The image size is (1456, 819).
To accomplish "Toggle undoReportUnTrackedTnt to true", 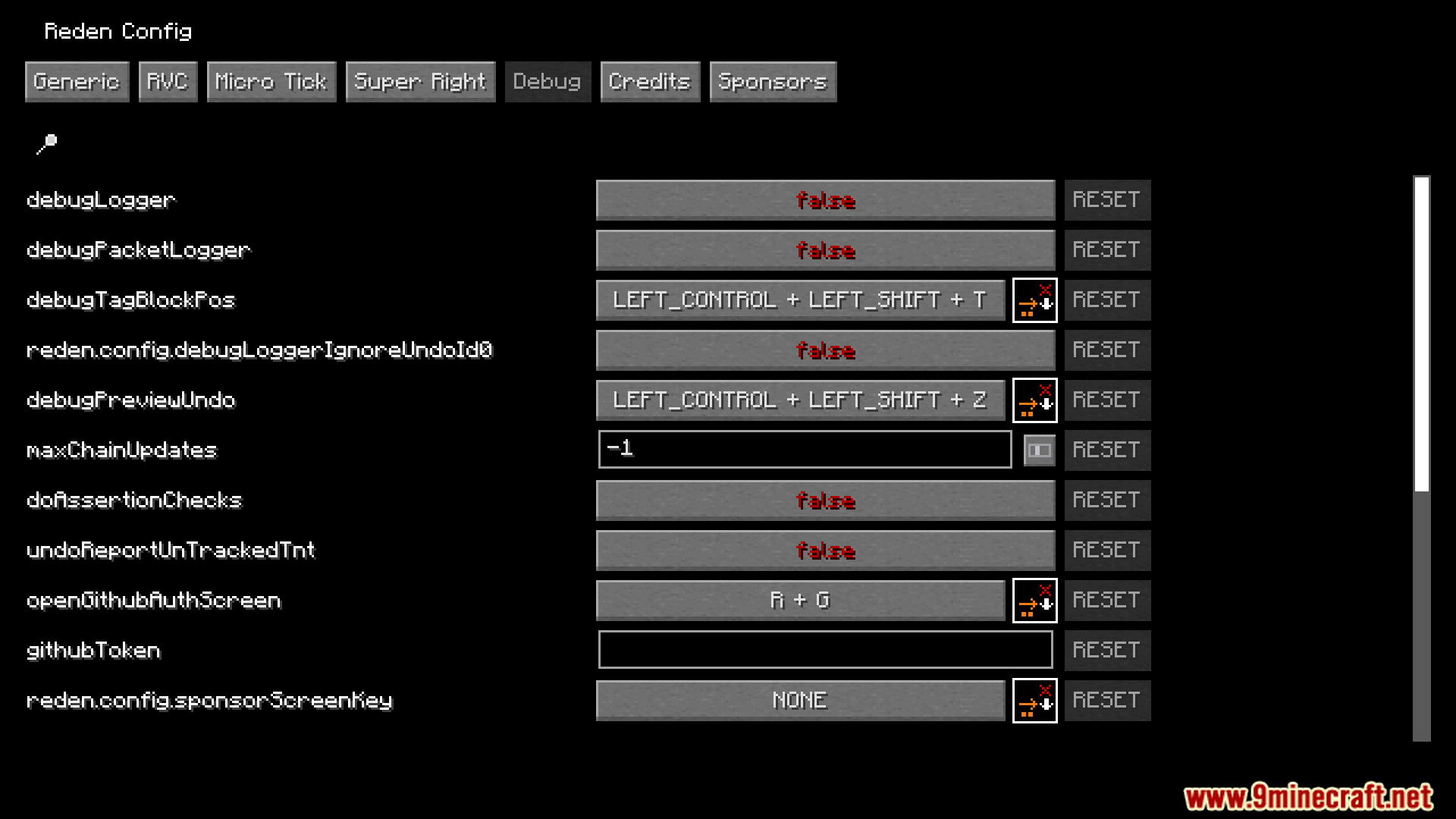I will 825,550.
